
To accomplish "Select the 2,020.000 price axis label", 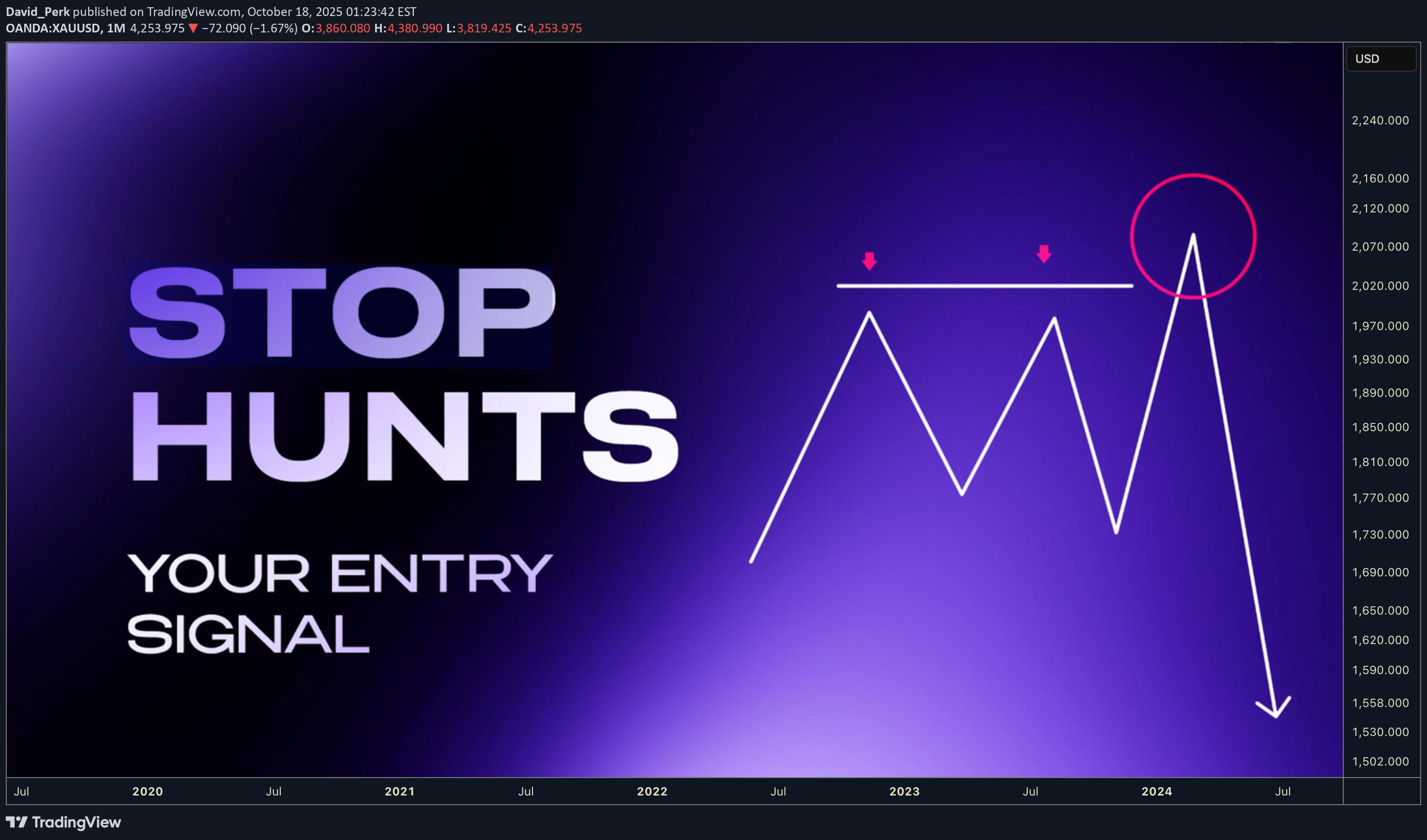I will coord(1380,286).
